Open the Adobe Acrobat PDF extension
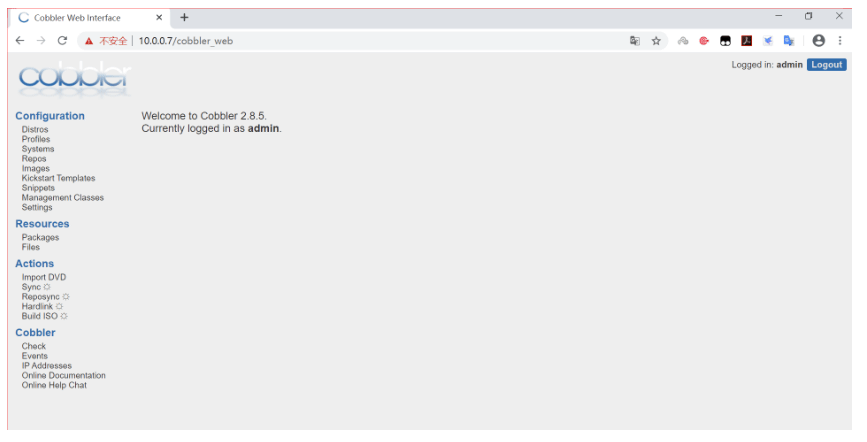Viewport: 867px width, 442px height. pyautogui.click(x=746, y=40)
